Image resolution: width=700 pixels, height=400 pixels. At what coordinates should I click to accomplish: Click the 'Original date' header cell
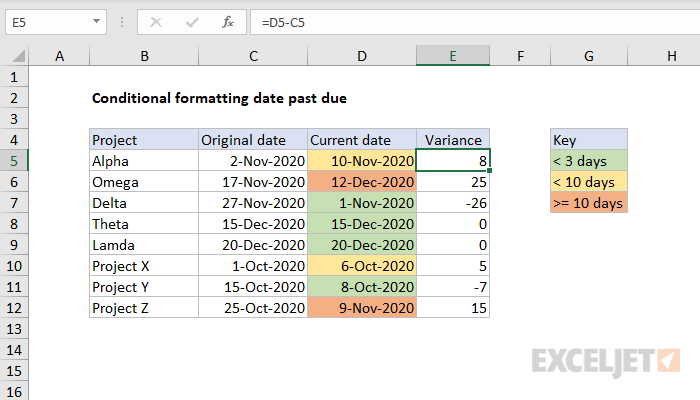click(253, 140)
